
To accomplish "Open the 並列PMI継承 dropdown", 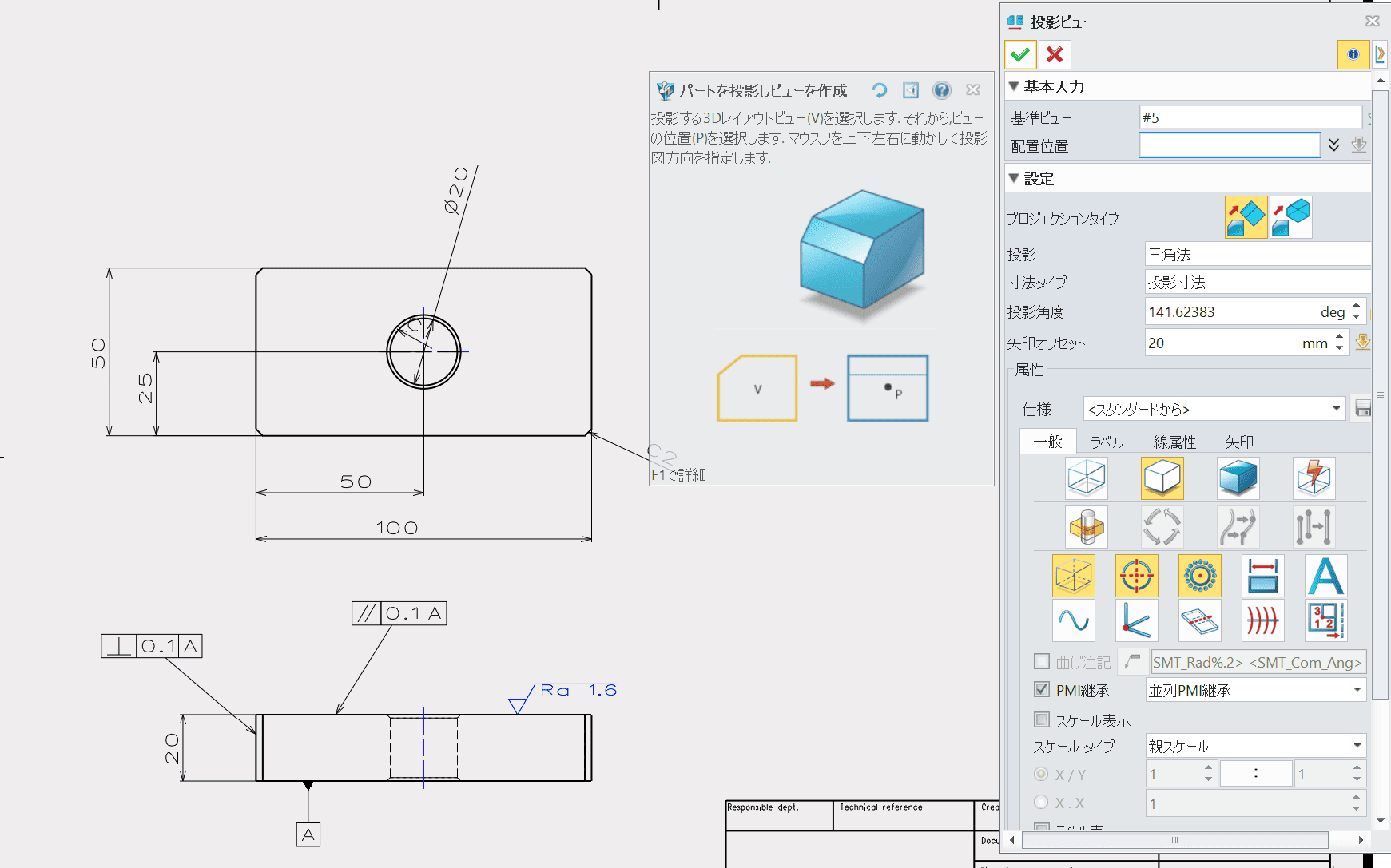I will [1357, 689].
